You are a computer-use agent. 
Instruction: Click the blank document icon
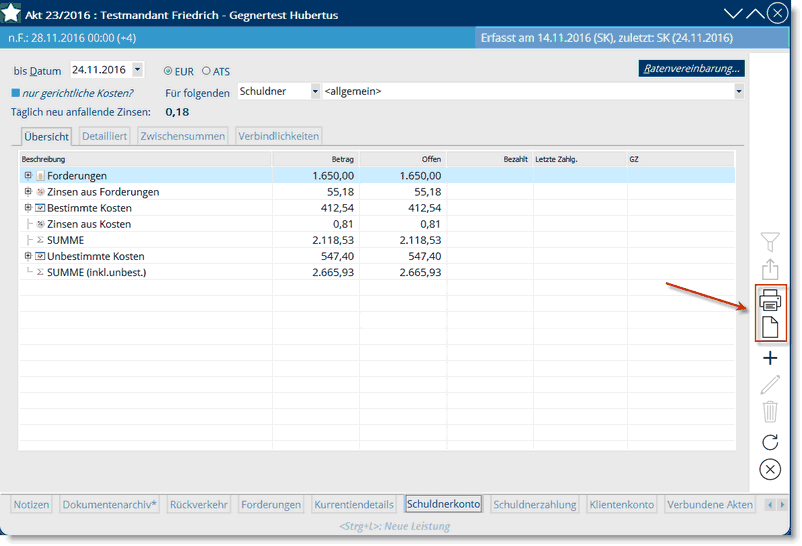pos(770,327)
